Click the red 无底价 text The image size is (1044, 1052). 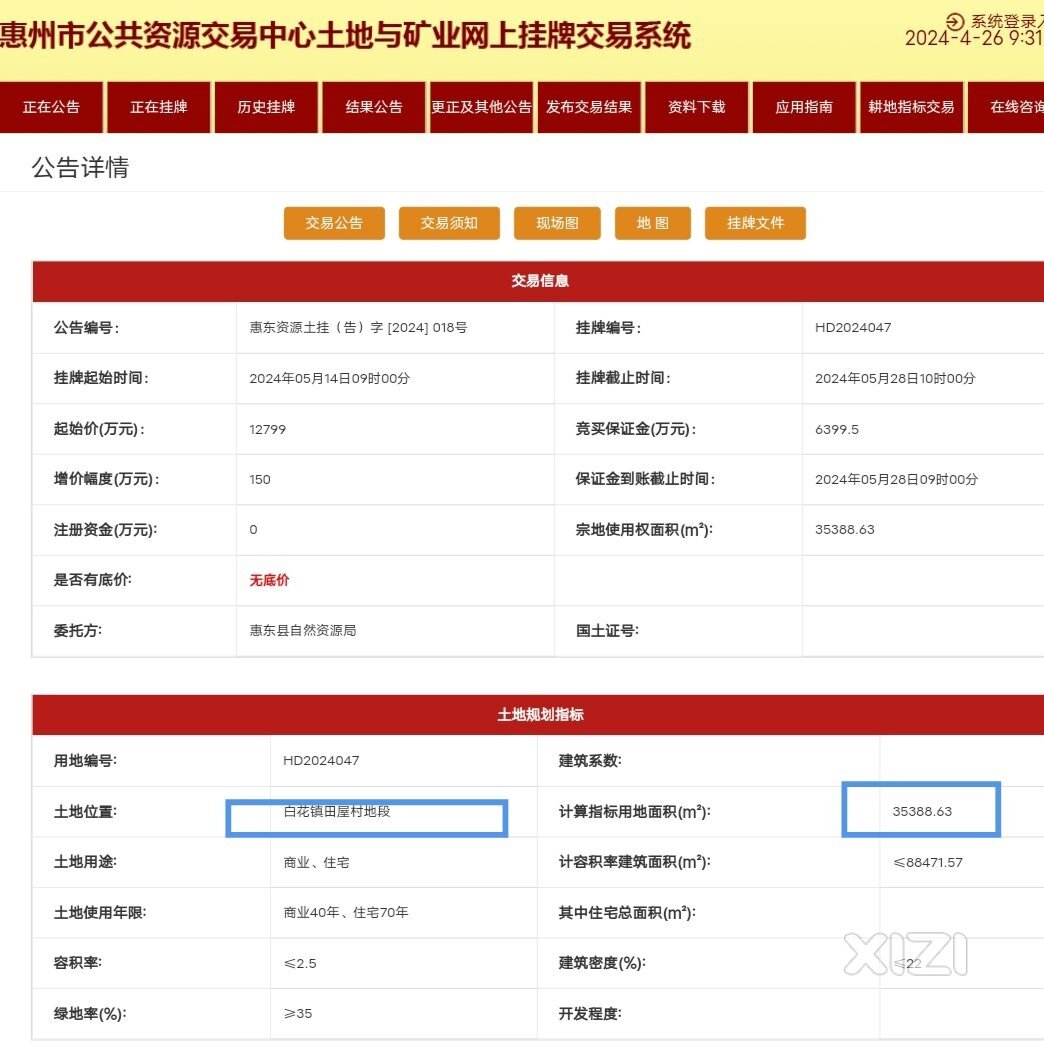[x=269, y=580]
